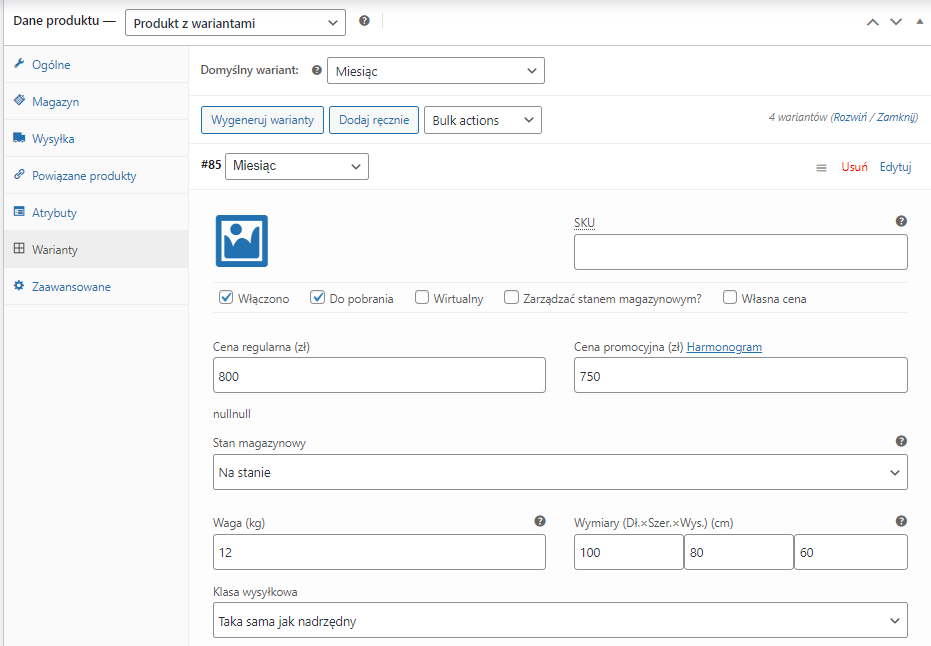Screen dimensions: 931x646
Task: Open variant #85 Miesiąc attribute dropdown
Action: point(297,166)
